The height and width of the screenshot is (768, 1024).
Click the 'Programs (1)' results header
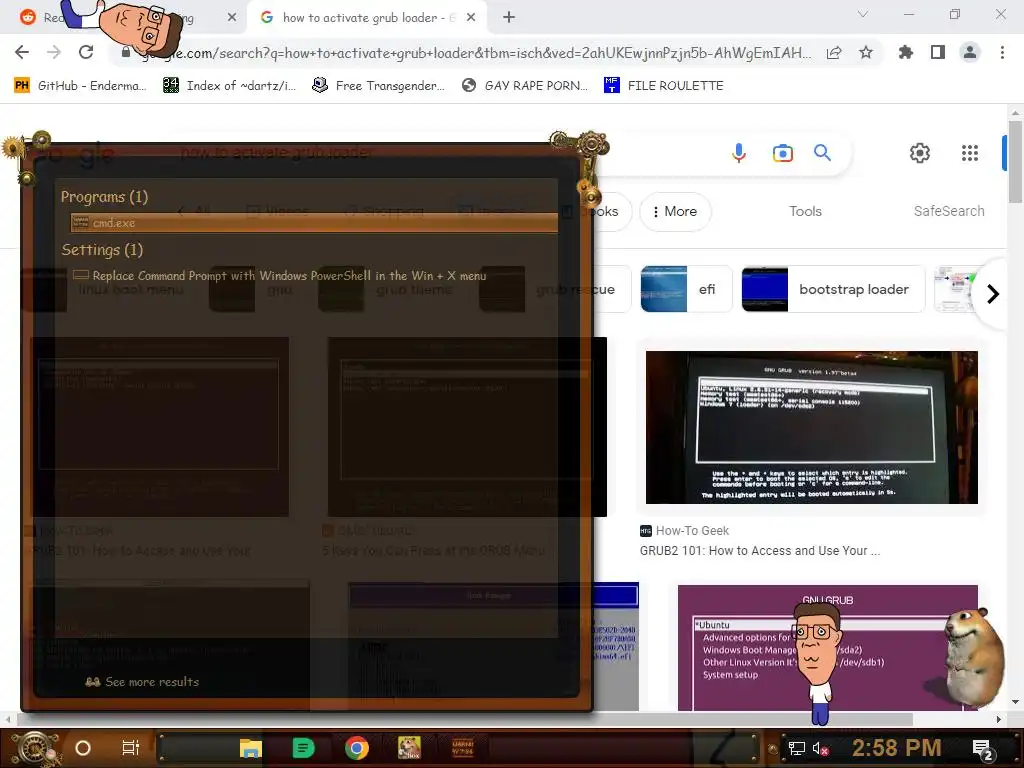tap(104, 197)
